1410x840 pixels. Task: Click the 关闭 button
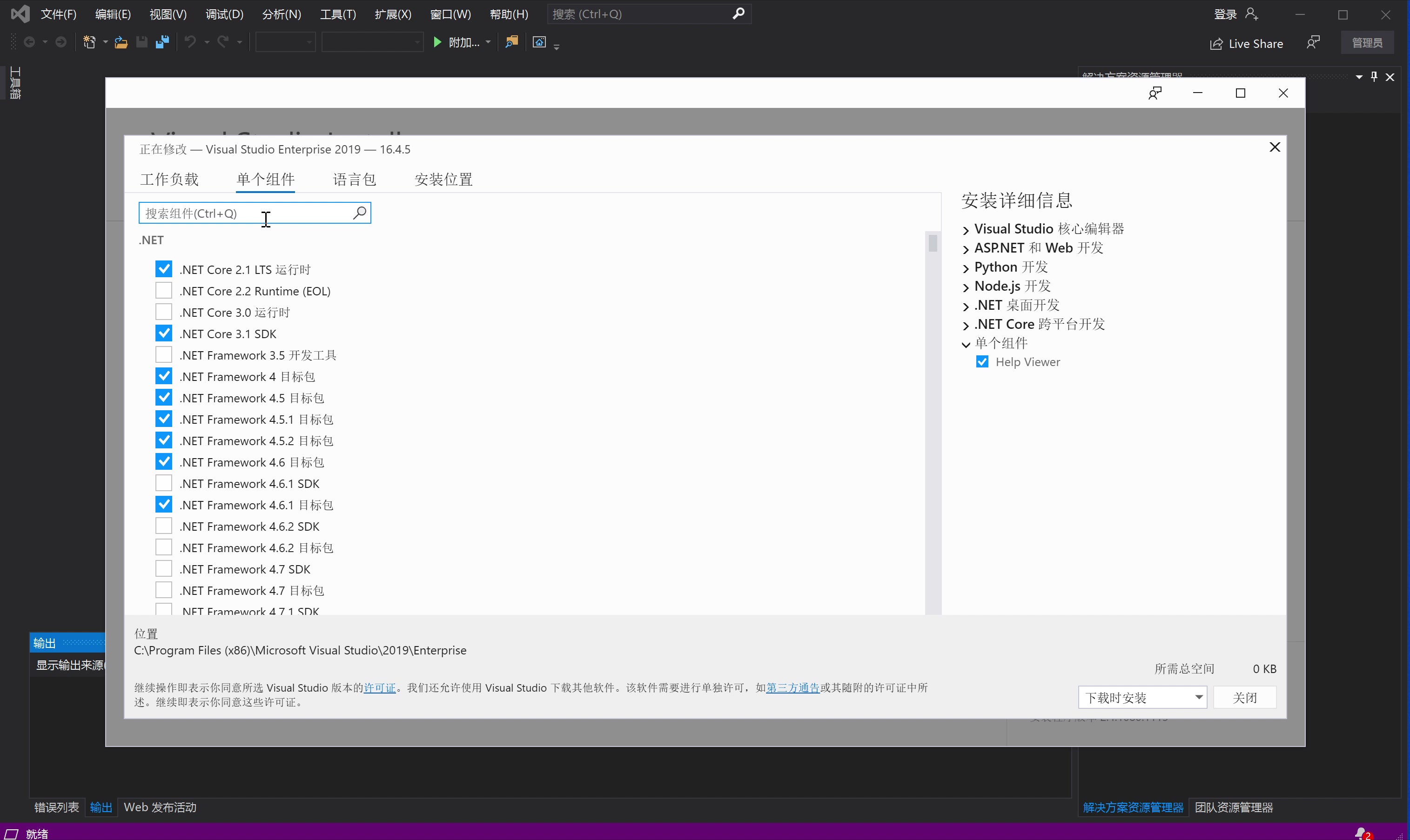coord(1244,697)
